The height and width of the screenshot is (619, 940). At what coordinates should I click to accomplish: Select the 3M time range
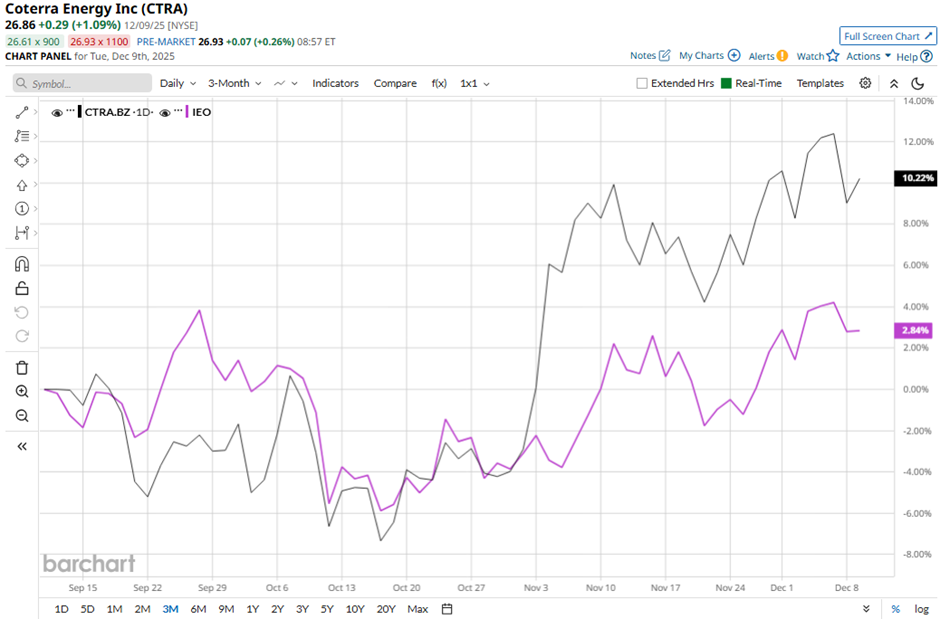170,609
